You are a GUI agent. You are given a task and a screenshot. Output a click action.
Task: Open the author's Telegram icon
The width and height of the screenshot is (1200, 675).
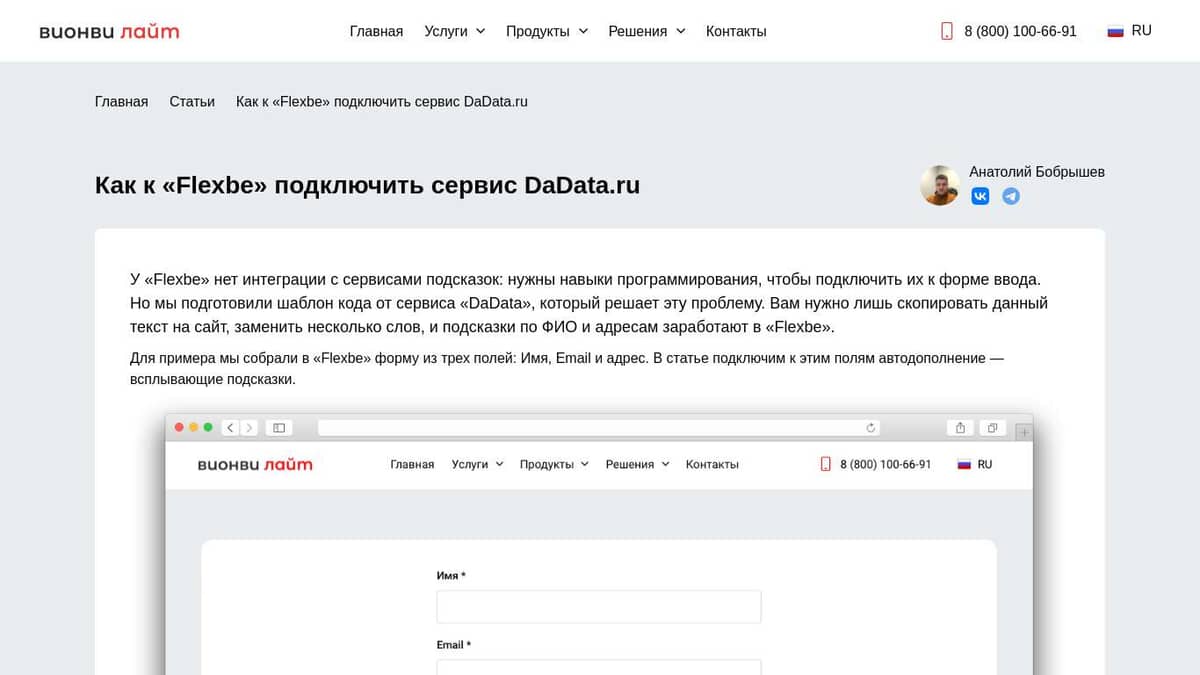[1010, 196]
